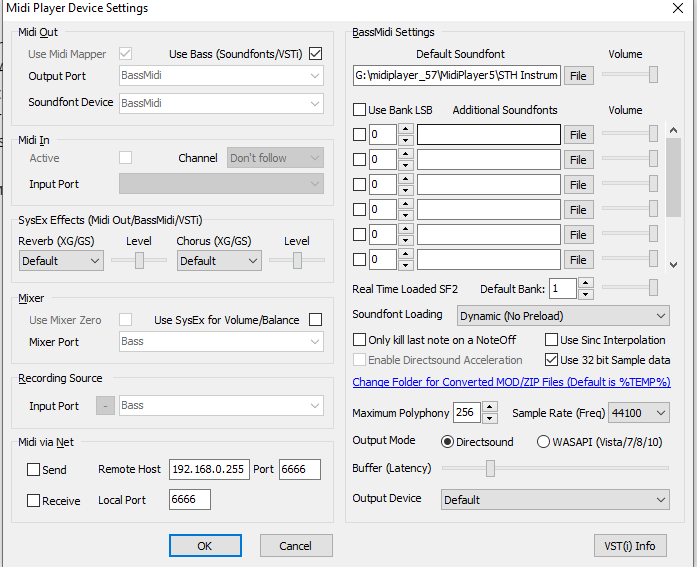
Task: Click the first additional soundfont path field
Action: point(489,134)
